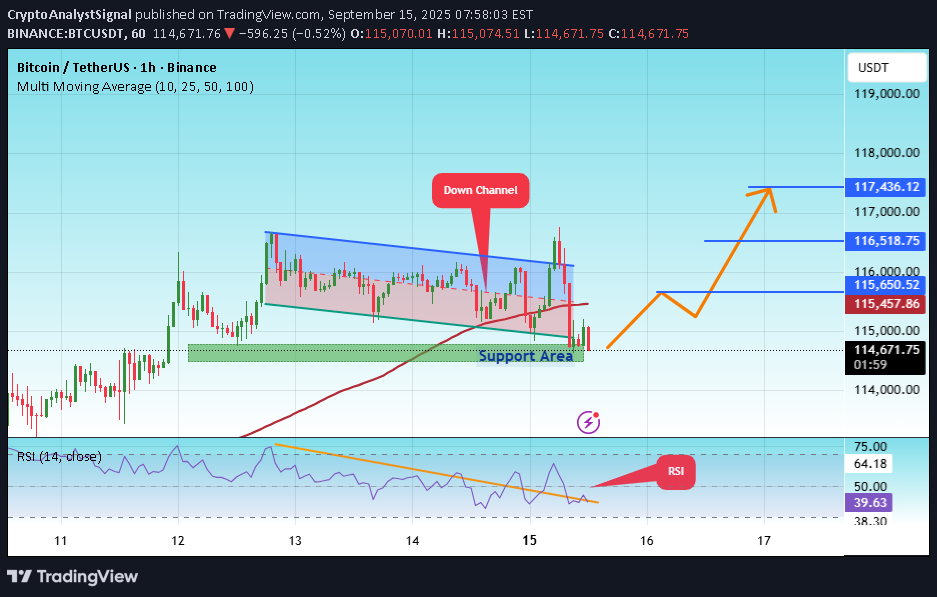Click date 12 on the time axis
The image size is (937, 597).
[177, 541]
